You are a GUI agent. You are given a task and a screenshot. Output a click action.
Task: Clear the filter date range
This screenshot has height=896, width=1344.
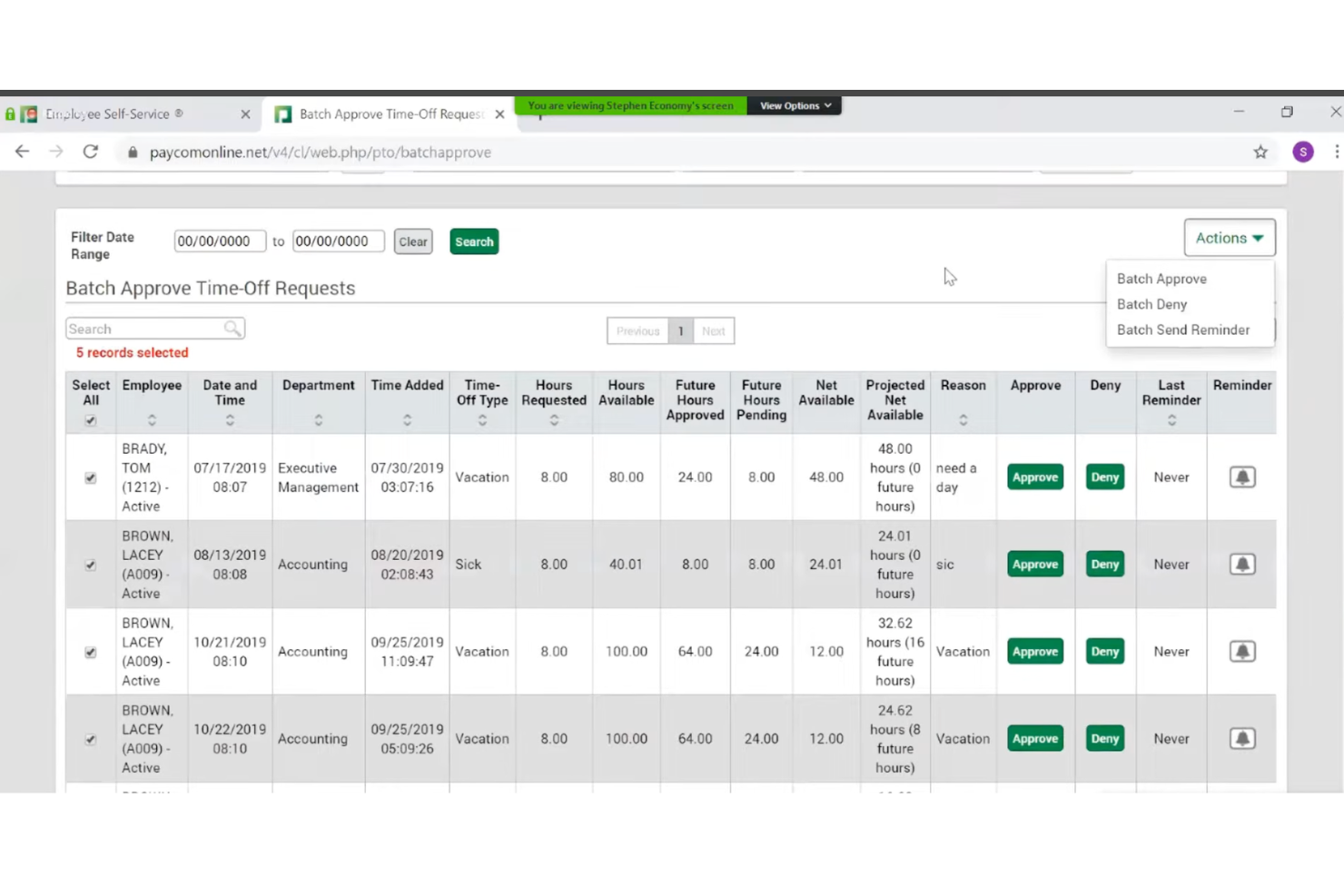click(x=413, y=241)
